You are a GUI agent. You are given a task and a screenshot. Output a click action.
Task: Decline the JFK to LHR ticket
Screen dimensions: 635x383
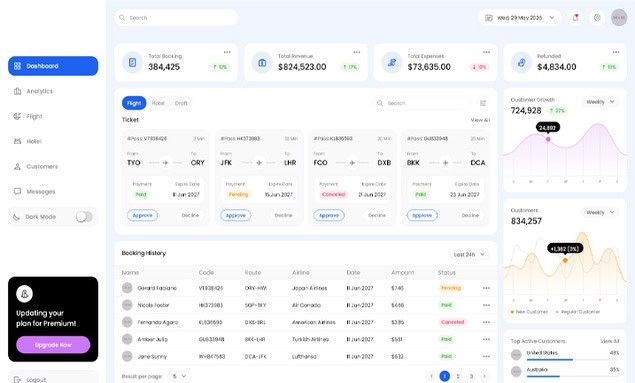tap(283, 215)
